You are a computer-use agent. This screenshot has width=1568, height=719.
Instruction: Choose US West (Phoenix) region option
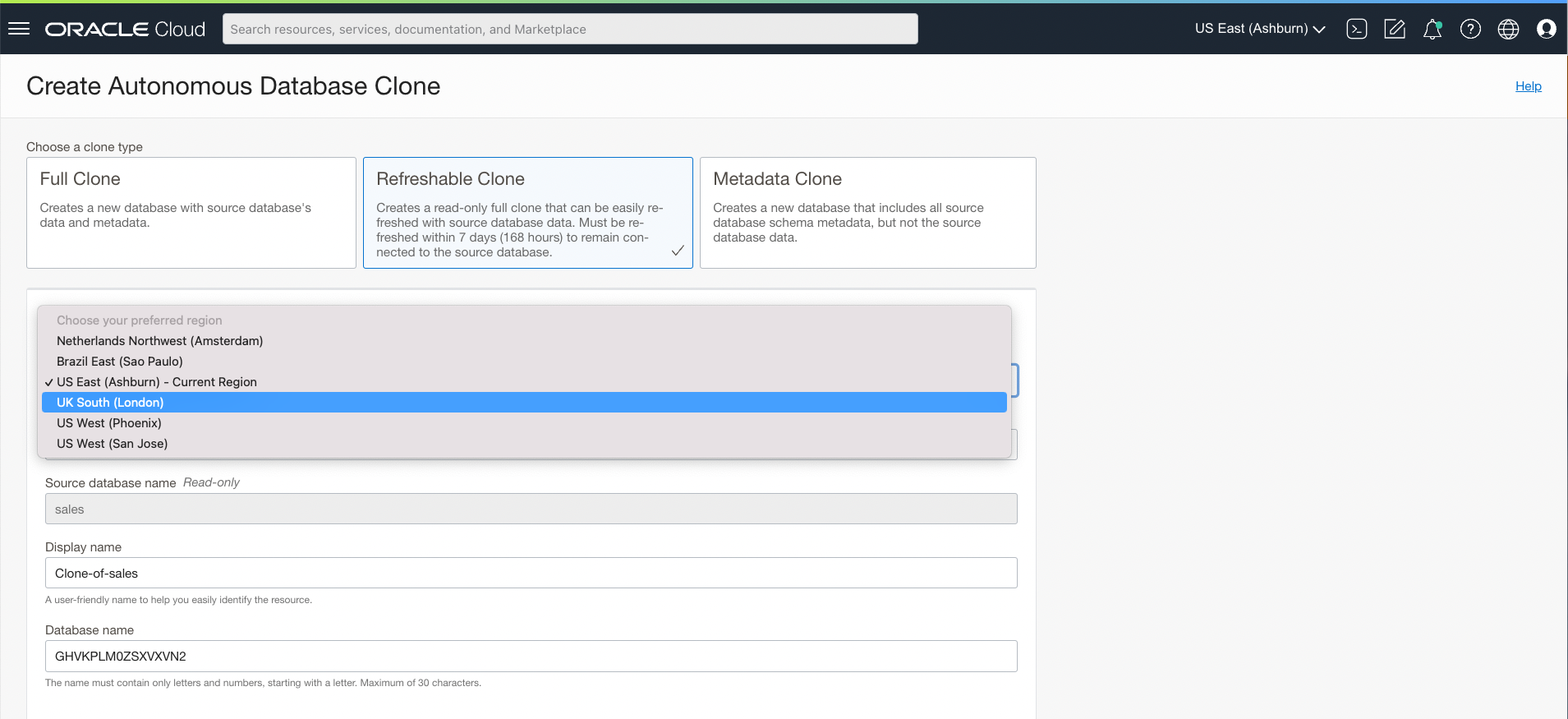(524, 423)
